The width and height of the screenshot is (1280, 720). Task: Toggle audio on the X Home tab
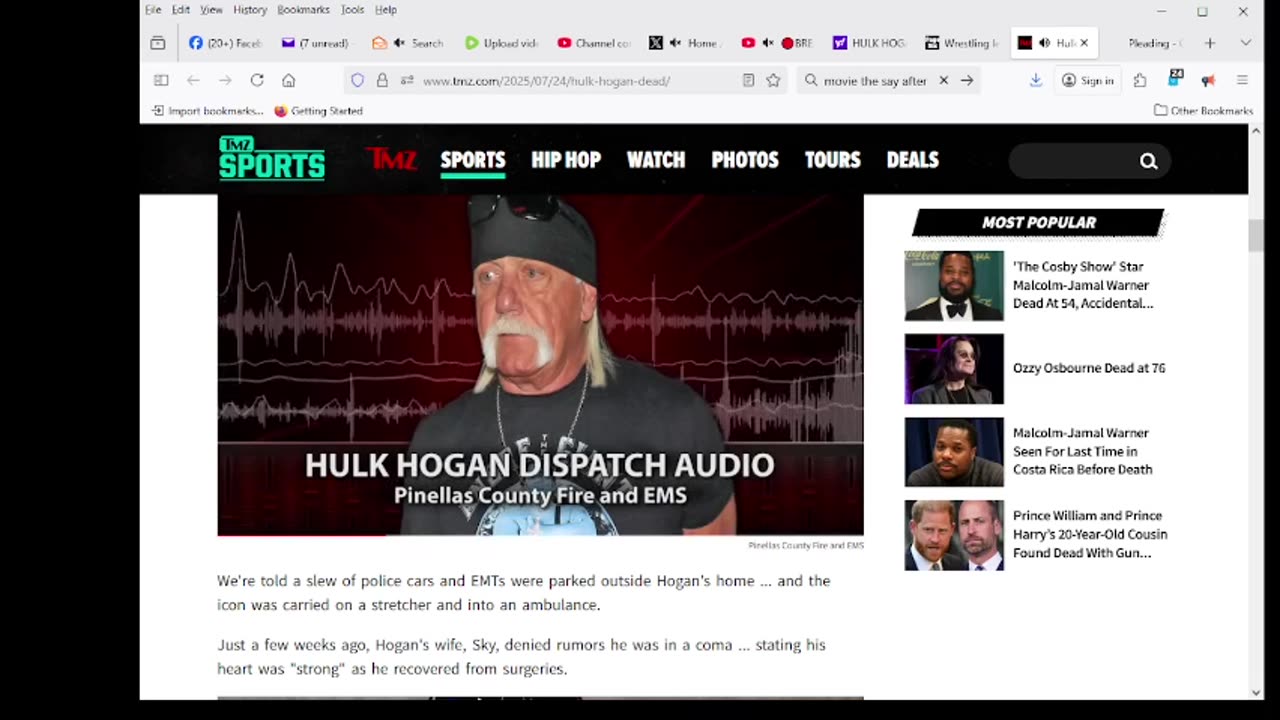(675, 43)
